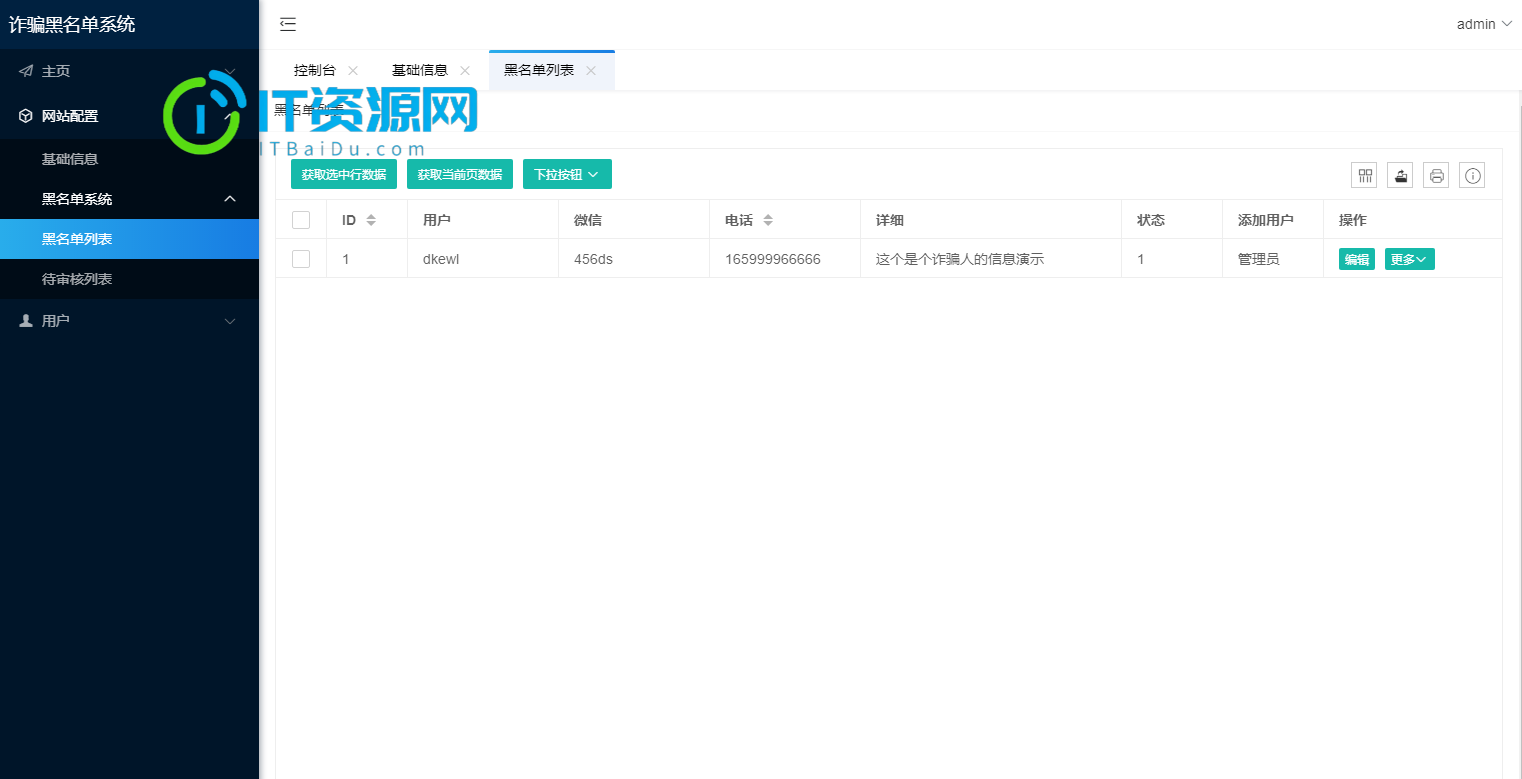The image size is (1522, 779).
Task: Click the 用户 column header
Action: point(483,220)
